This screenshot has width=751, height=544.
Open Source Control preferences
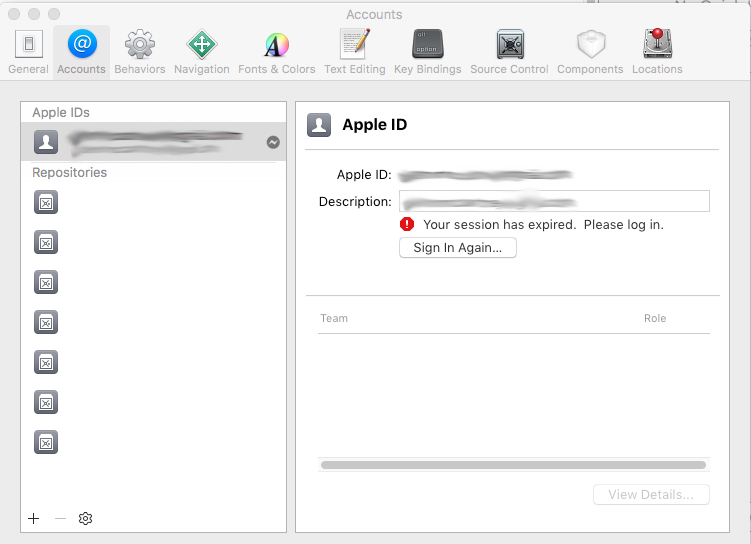[509, 52]
